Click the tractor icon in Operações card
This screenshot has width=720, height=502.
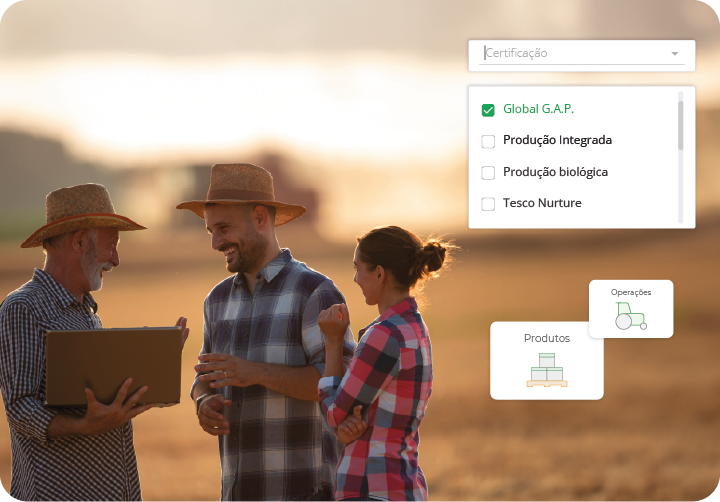pos(630,315)
